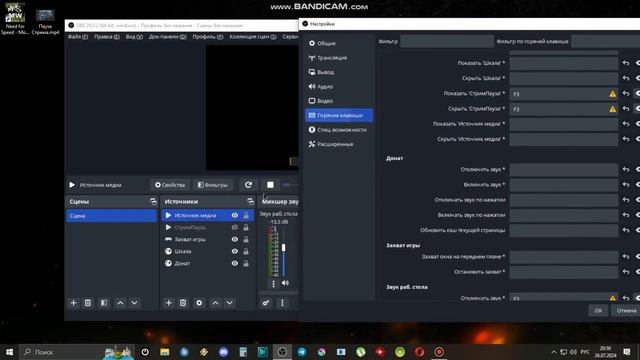Viewport: 640px width, 360px height.
Task: Play media source in OBS source toolbar
Action: coord(72,185)
